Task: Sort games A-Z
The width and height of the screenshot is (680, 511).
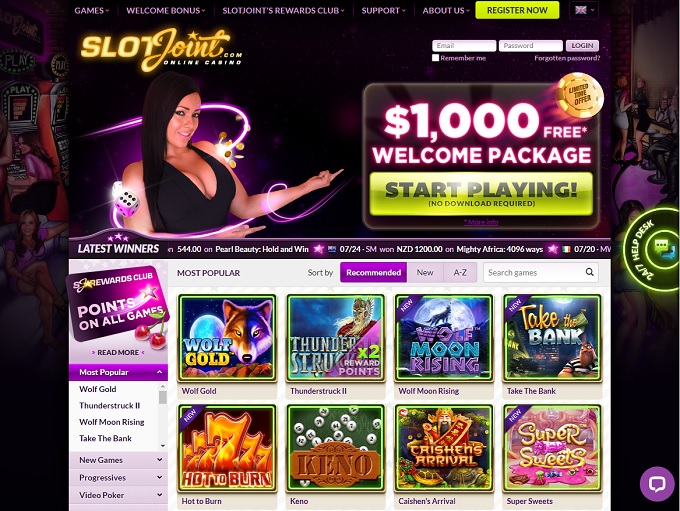Action: (x=460, y=272)
